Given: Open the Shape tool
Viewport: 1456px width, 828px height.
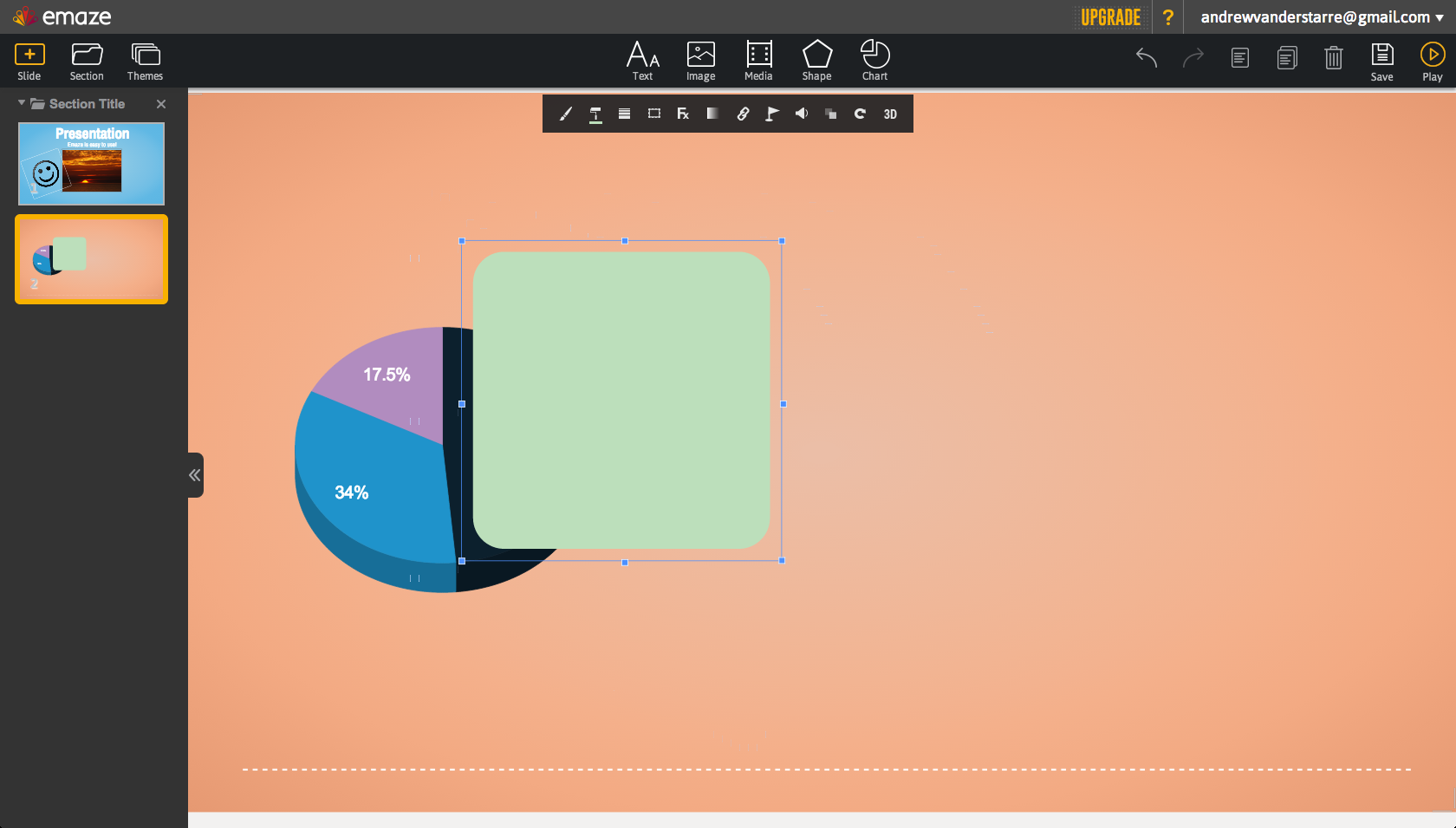Looking at the screenshot, I should (x=816, y=62).
